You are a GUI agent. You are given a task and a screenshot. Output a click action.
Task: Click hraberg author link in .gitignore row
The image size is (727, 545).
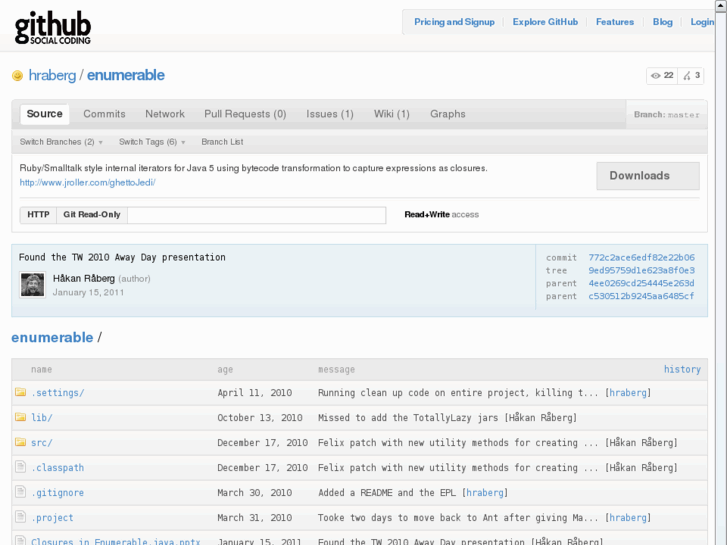coord(485,493)
